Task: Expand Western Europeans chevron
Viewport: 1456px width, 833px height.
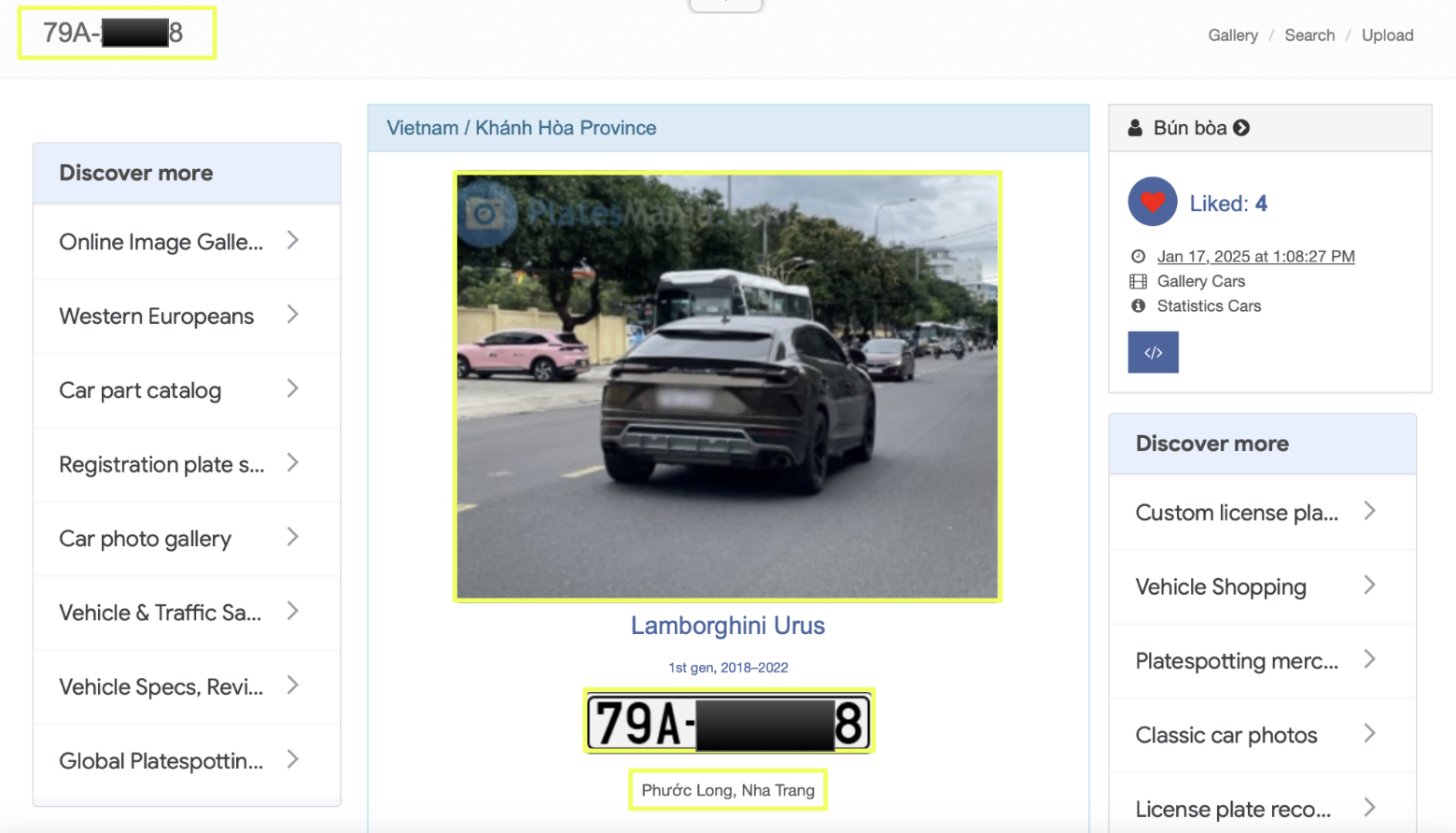Action: click(293, 315)
